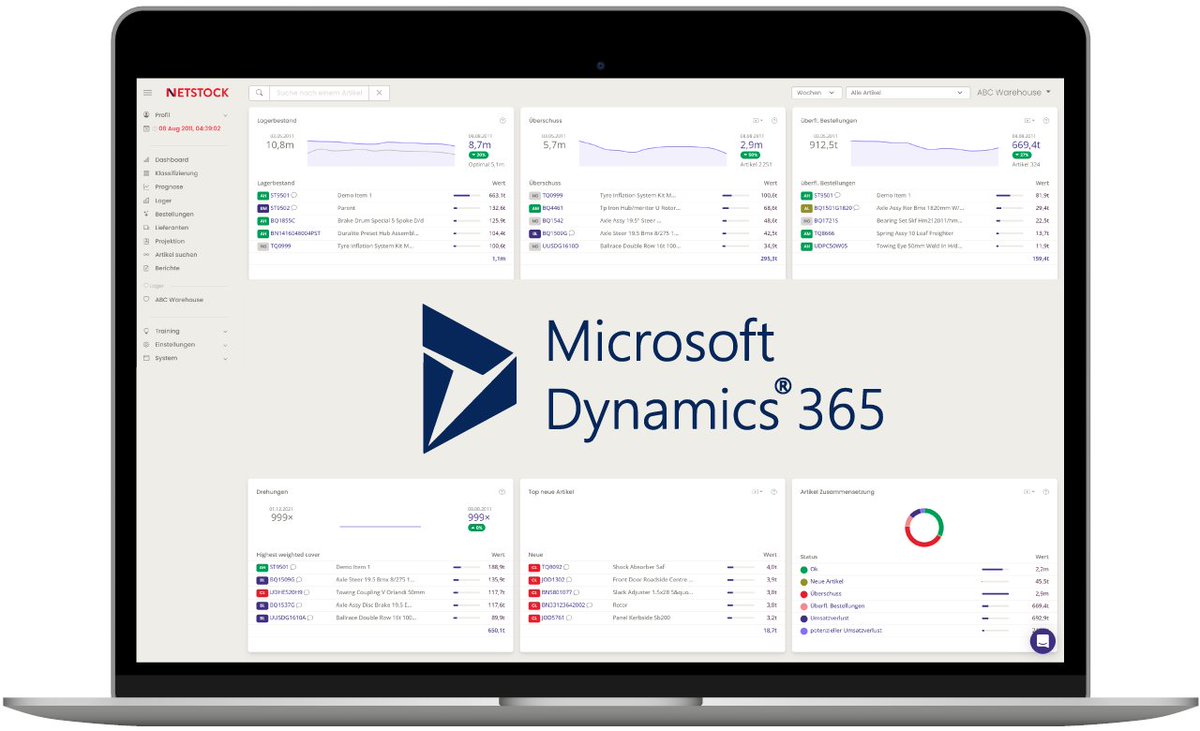The height and width of the screenshot is (731, 1200).
Task: Click the Lager sidebar icon
Action: click(x=147, y=200)
